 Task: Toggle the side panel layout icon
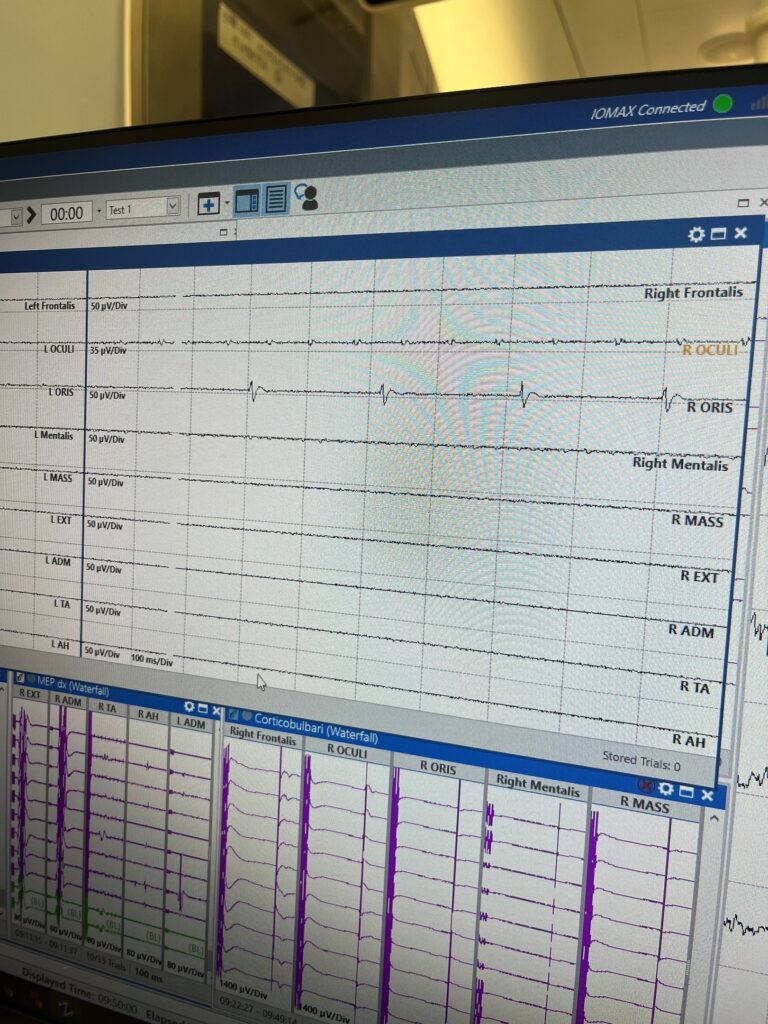coord(247,200)
